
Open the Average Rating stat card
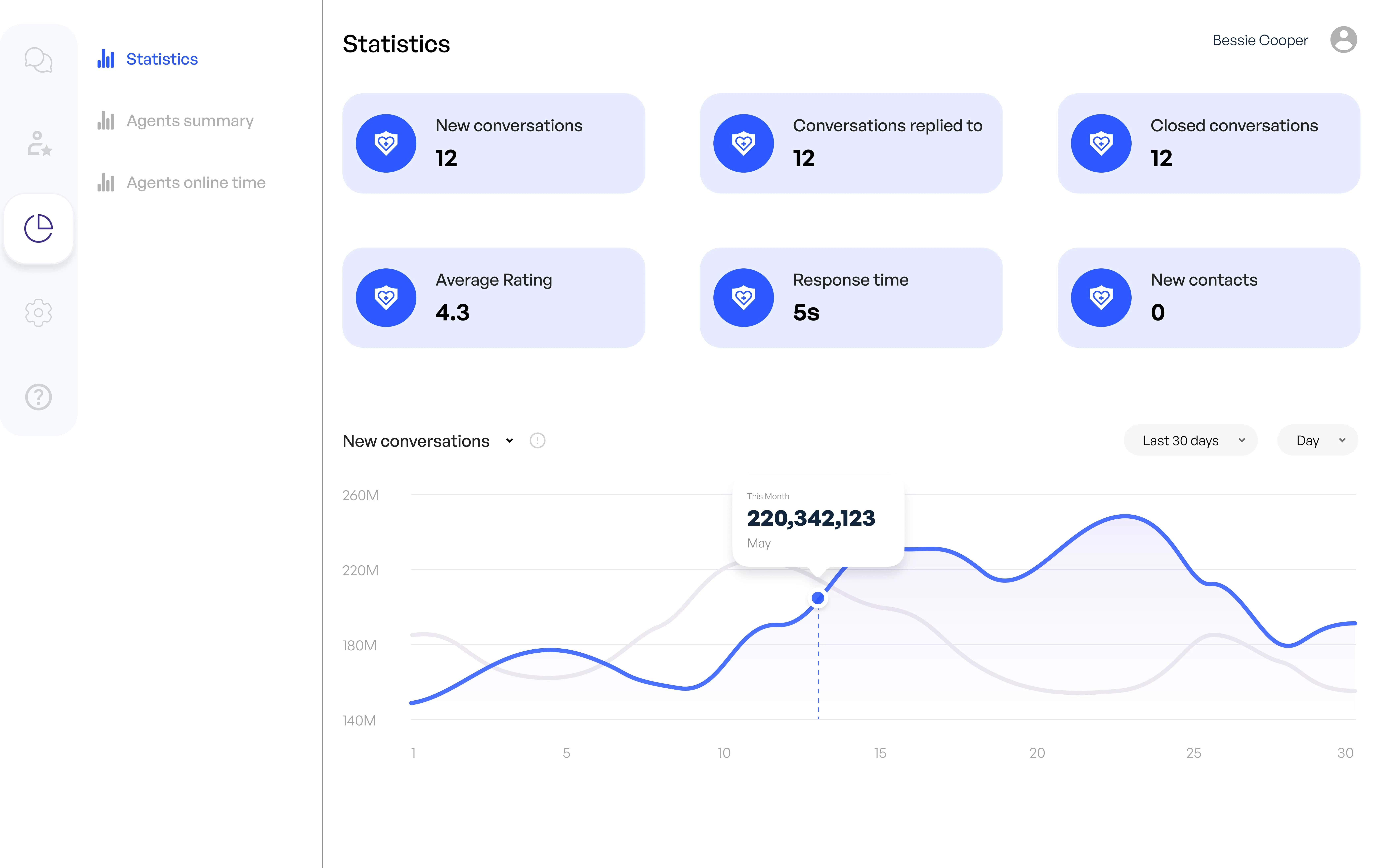click(x=494, y=297)
